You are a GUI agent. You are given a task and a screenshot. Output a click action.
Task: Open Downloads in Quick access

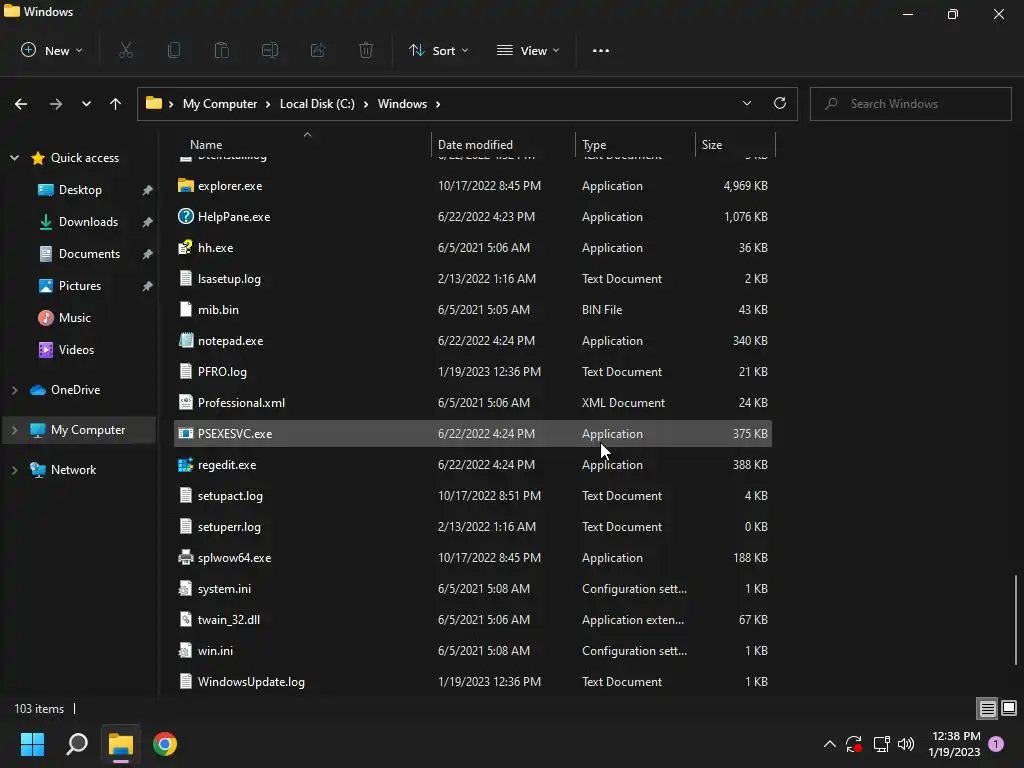tap(88, 221)
